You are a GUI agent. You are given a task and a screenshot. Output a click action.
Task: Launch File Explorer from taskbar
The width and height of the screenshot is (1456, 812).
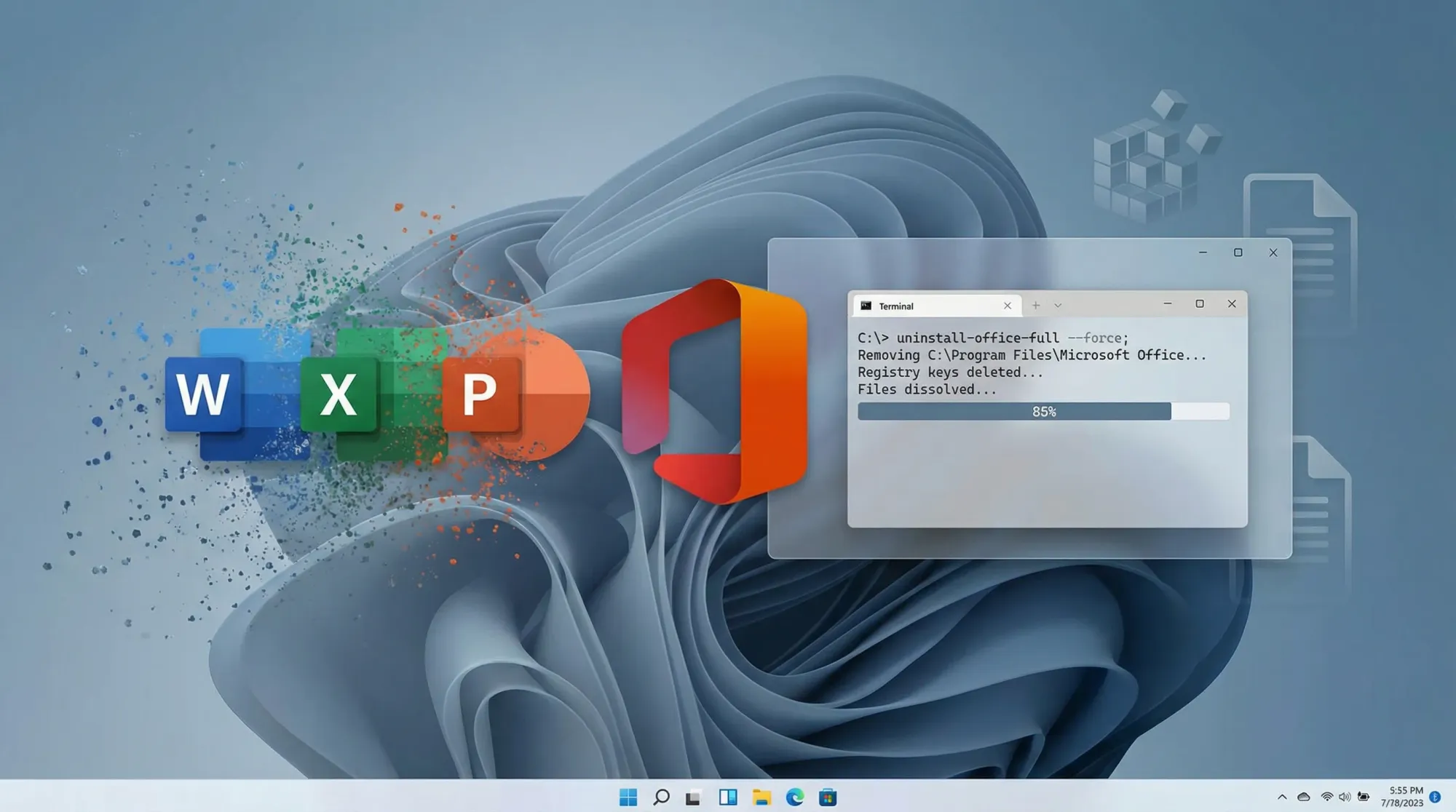(761, 797)
